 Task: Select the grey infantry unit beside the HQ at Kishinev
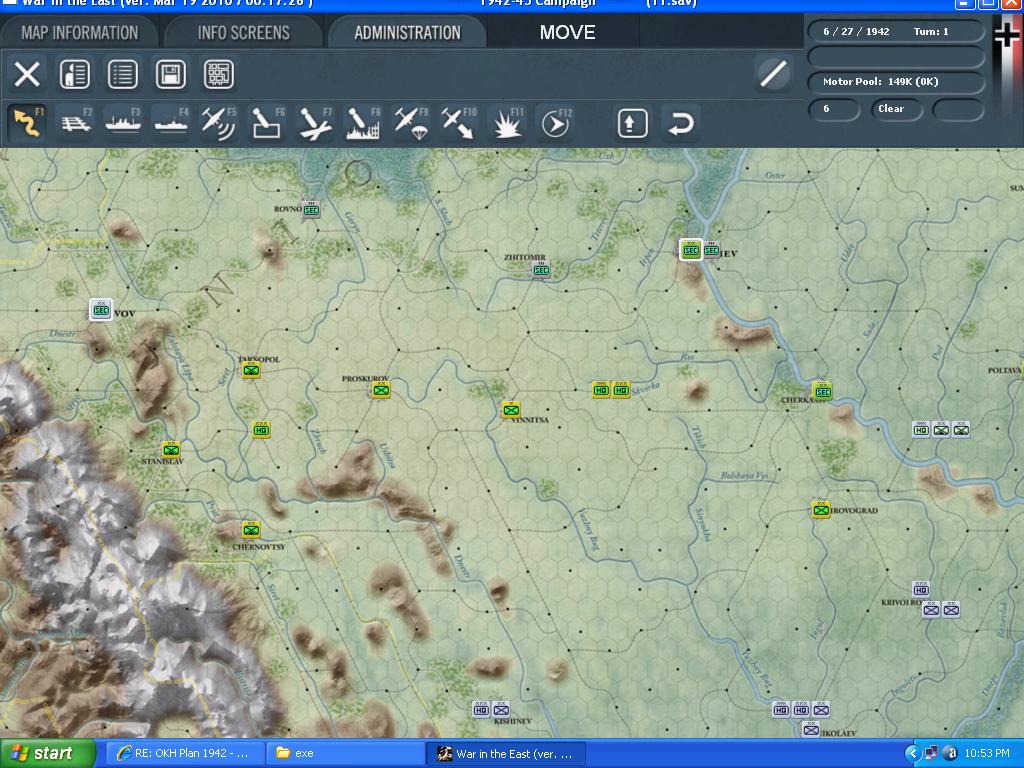click(x=501, y=709)
